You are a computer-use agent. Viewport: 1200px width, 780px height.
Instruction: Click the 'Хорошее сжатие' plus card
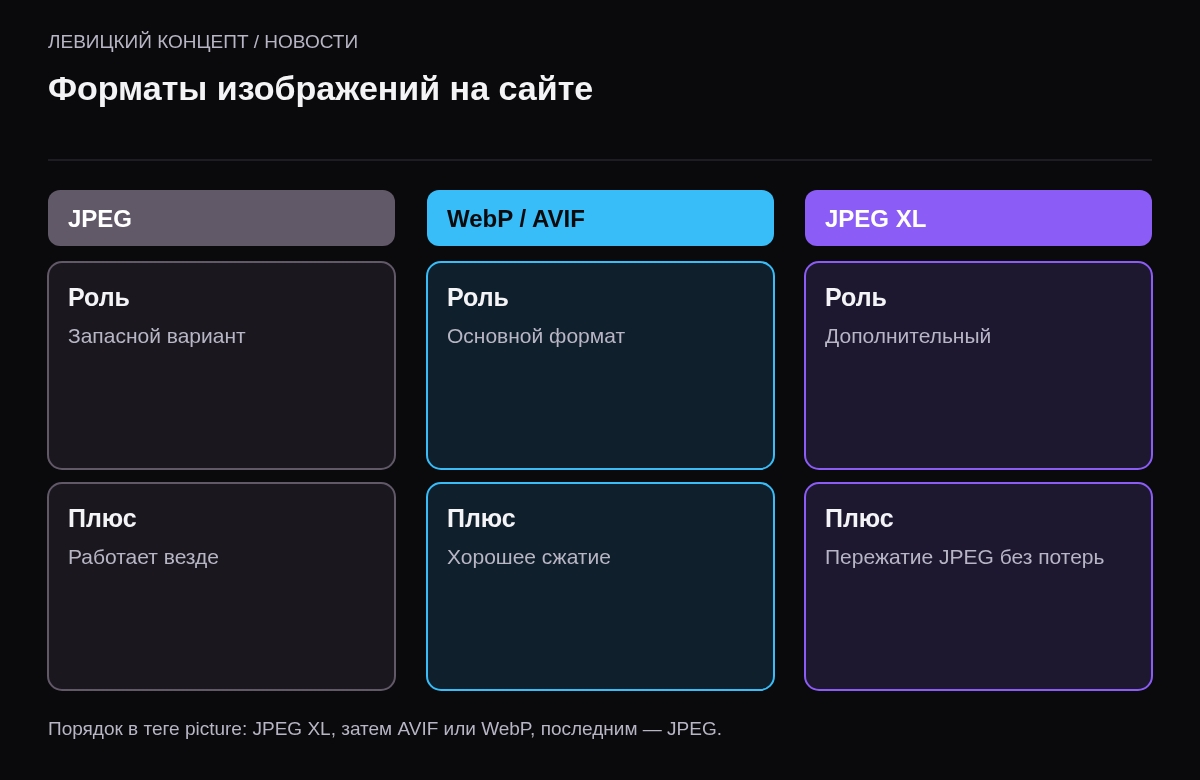600,586
